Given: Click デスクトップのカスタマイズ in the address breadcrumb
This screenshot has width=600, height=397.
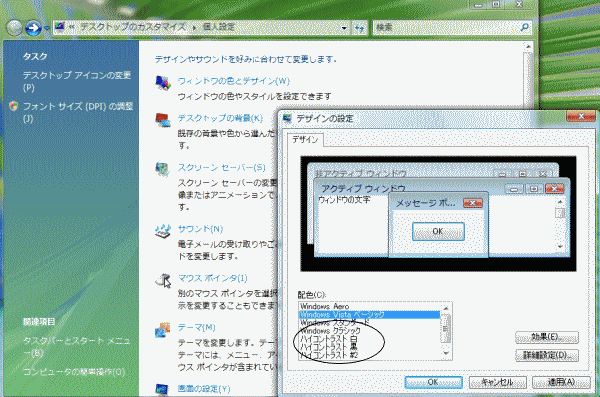Looking at the screenshot, I should 133,27.
